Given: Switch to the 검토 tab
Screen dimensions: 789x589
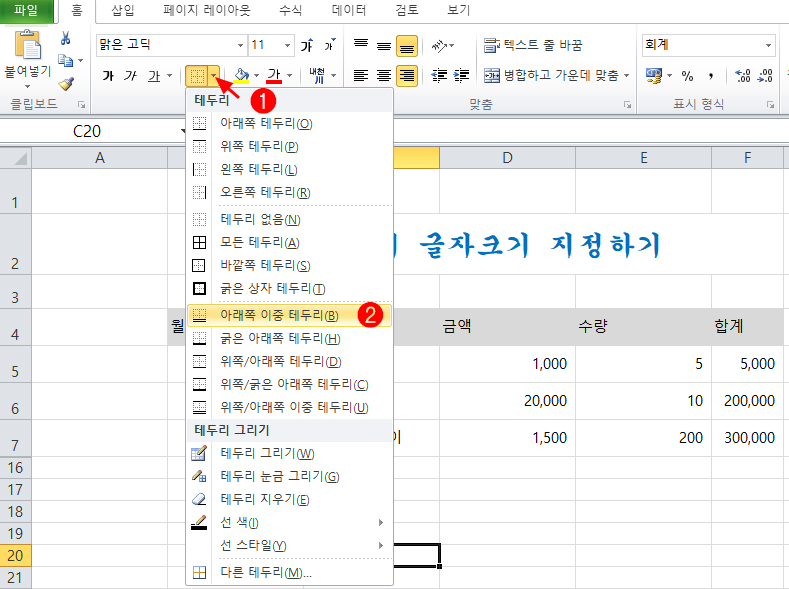Looking at the screenshot, I should click(407, 11).
